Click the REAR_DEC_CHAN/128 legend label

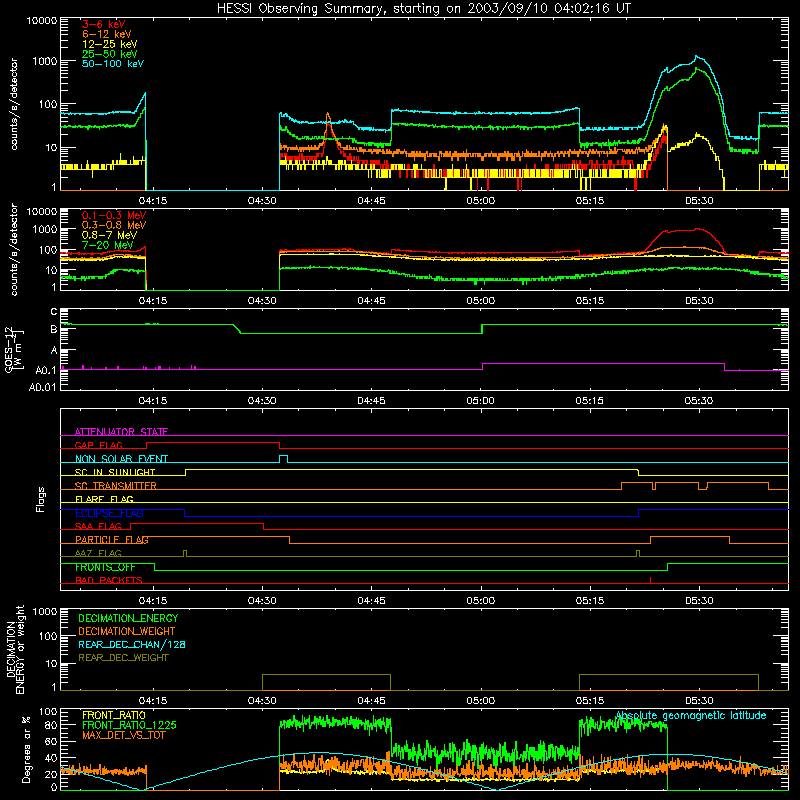coord(132,644)
